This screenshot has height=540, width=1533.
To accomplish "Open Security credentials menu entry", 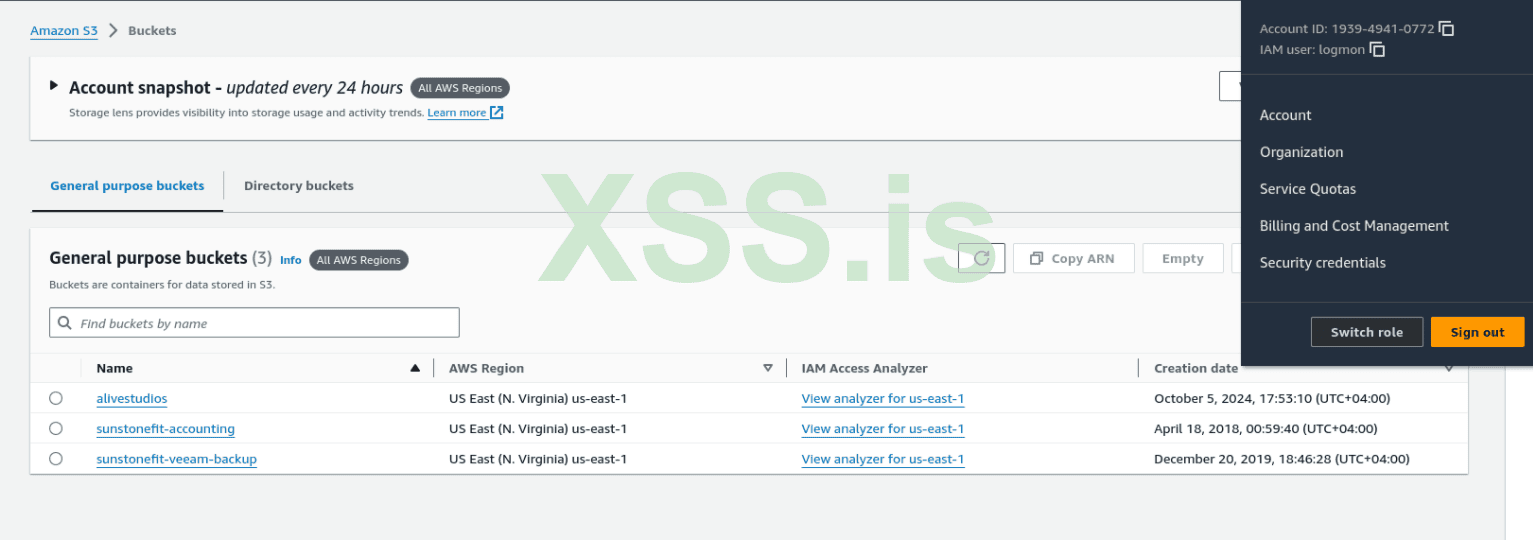I will tap(1323, 263).
